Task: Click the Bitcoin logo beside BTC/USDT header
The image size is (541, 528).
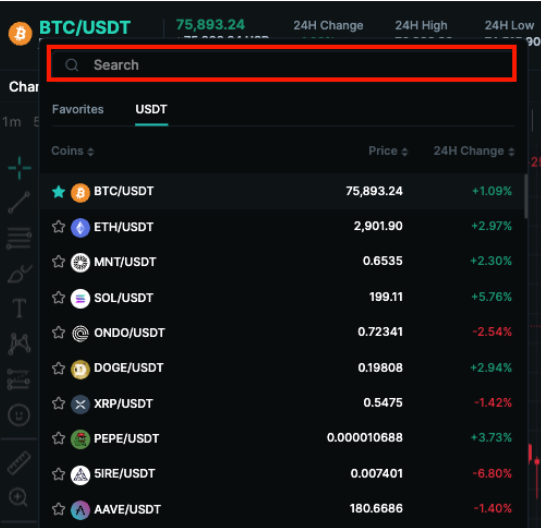Action: (20, 33)
